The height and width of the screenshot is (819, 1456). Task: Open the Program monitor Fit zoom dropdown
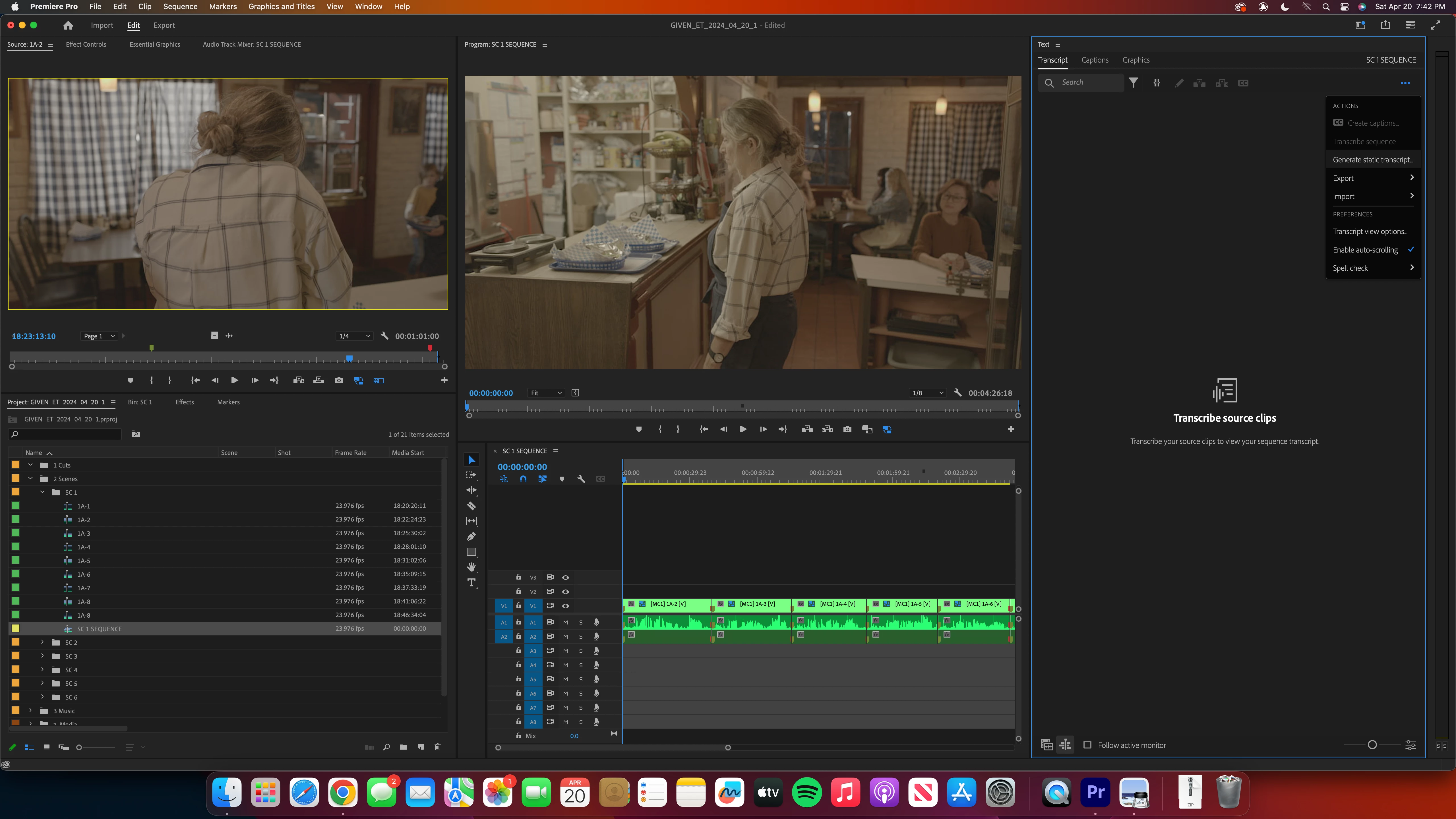pos(545,393)
